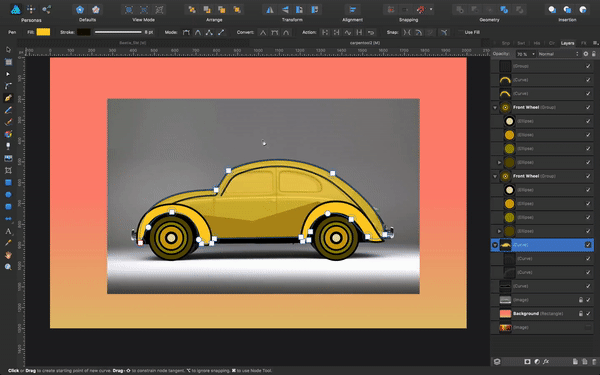Open the Layers panel options menu
This screenshot has height=375, width=600.
click(x=595, y=43)
